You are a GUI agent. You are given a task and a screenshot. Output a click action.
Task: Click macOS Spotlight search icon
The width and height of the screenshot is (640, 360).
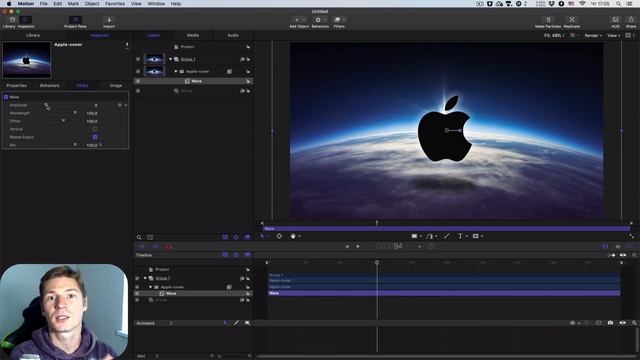pos(618,4)
